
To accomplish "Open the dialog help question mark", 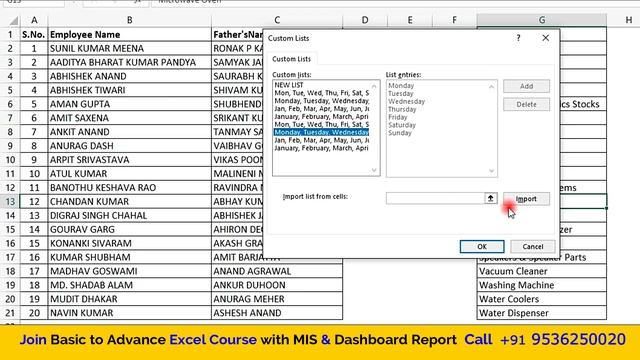I will (518, 38).
